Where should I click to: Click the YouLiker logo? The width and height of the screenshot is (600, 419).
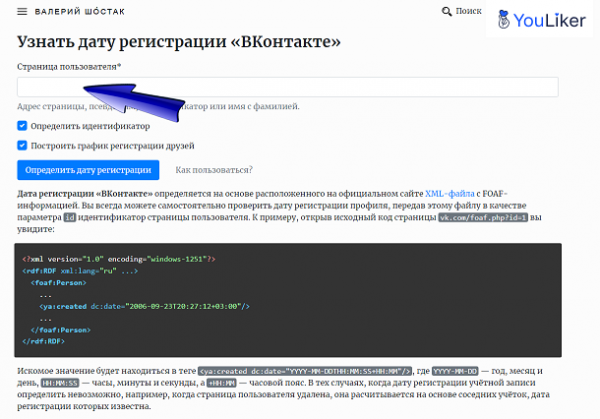click(541, 20)
